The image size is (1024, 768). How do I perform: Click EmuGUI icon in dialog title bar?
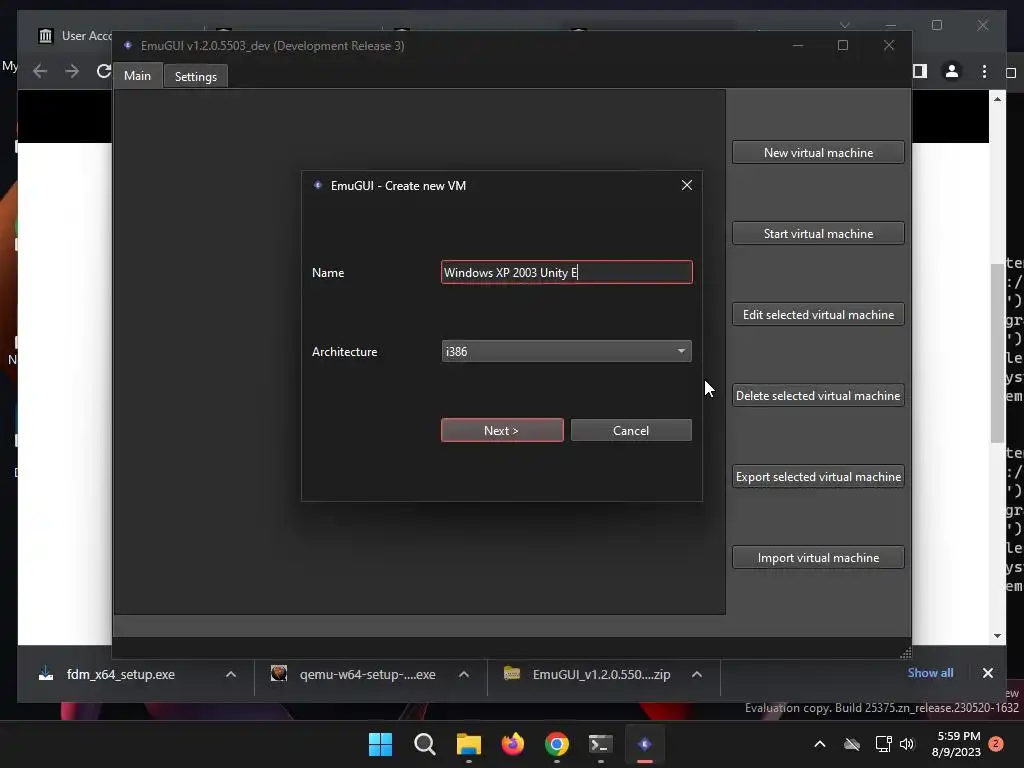tap(317, 185)
